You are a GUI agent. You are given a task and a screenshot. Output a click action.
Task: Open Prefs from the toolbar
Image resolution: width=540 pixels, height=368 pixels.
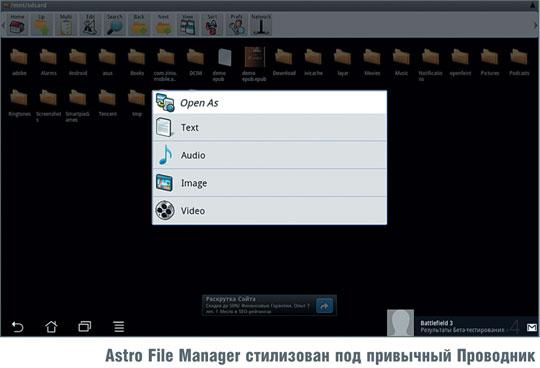[237, 24]
